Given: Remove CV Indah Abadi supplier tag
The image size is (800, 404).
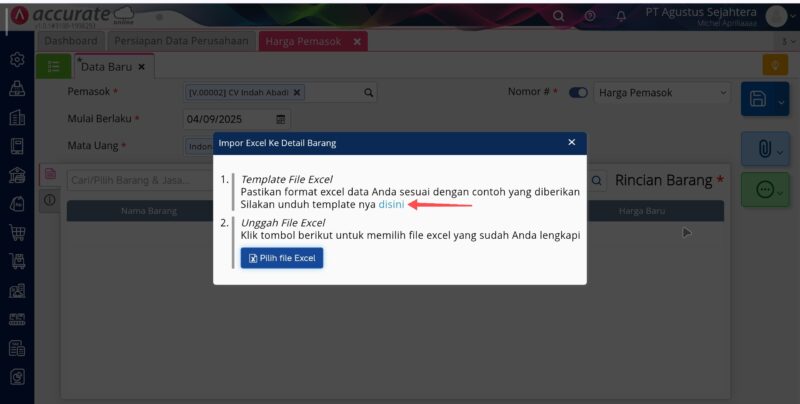Looking at the screenshot, I should (x=296, y=92).
